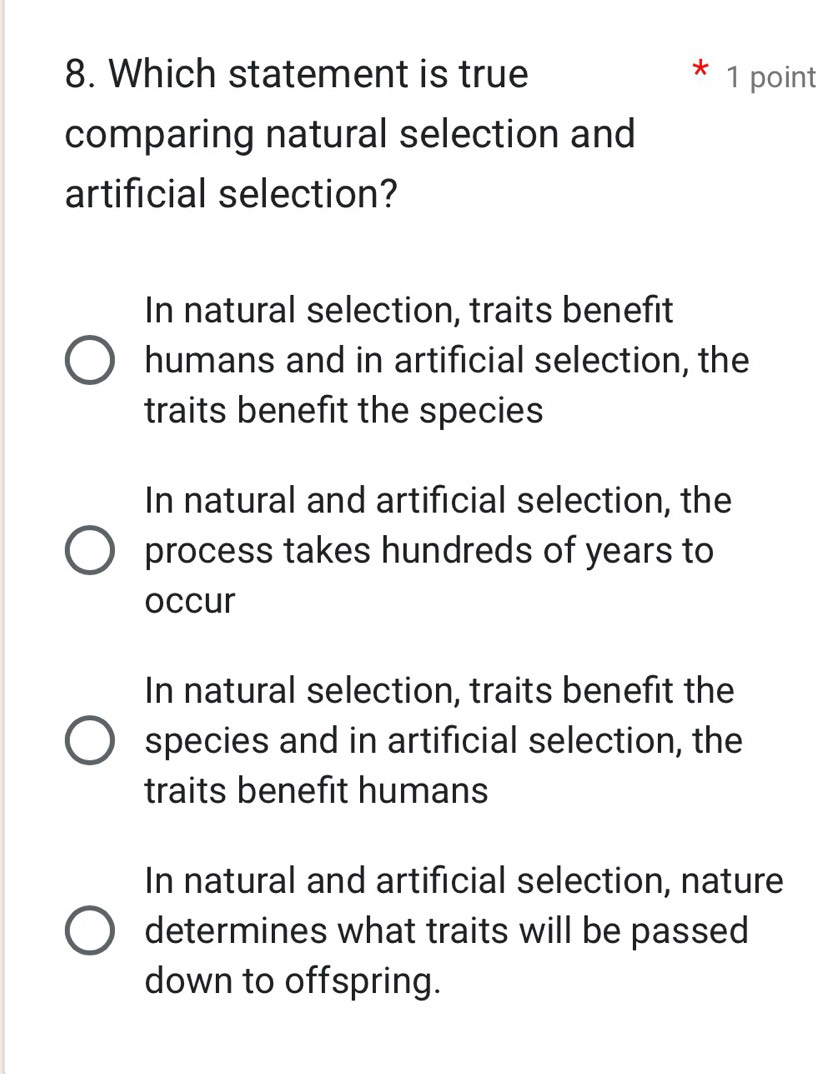Choose radio button for 'species and in artificial selection'
Viewport: 816px width, 1074px height.
point(91,741)
